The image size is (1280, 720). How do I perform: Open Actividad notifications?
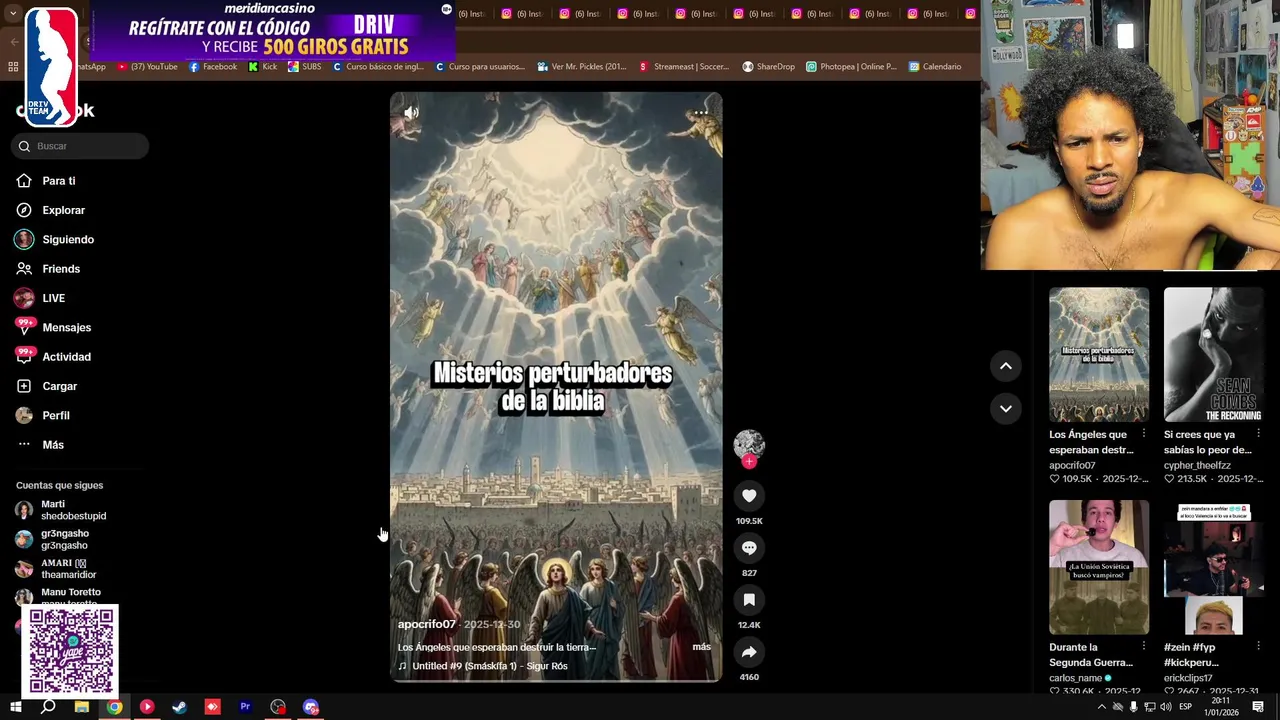[66, 357]
